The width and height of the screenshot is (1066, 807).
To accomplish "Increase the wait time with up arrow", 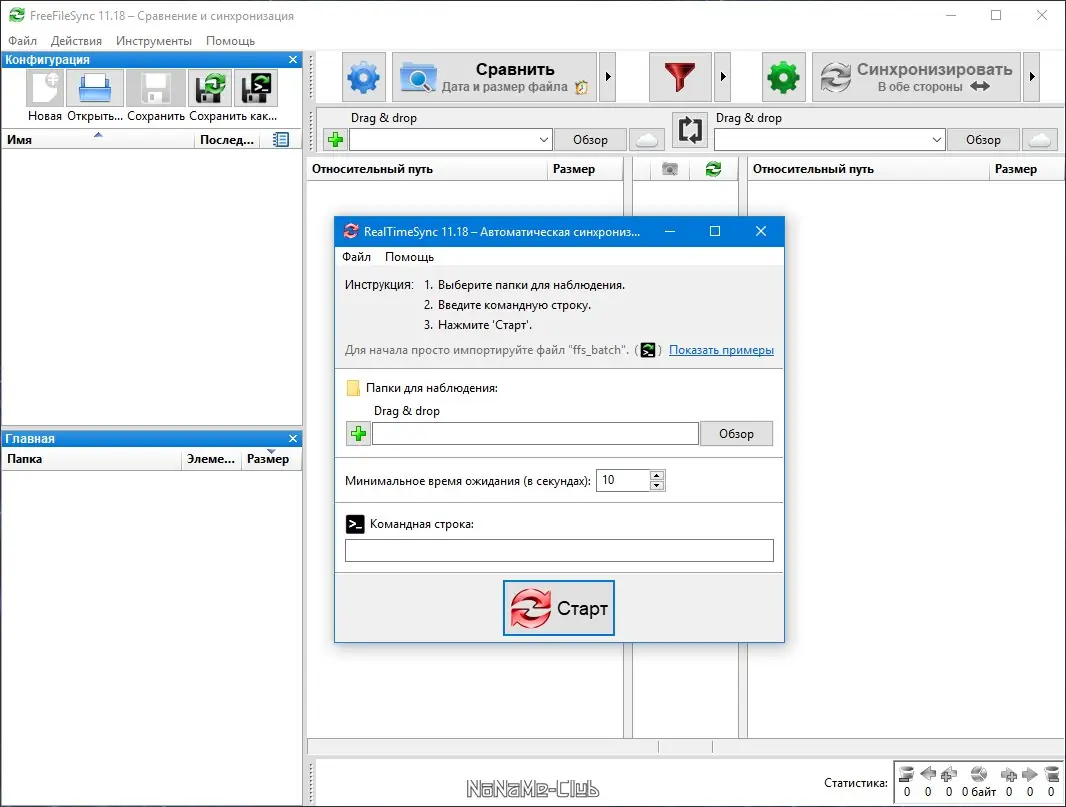I will pyautogui.click(x=657, y=475).
